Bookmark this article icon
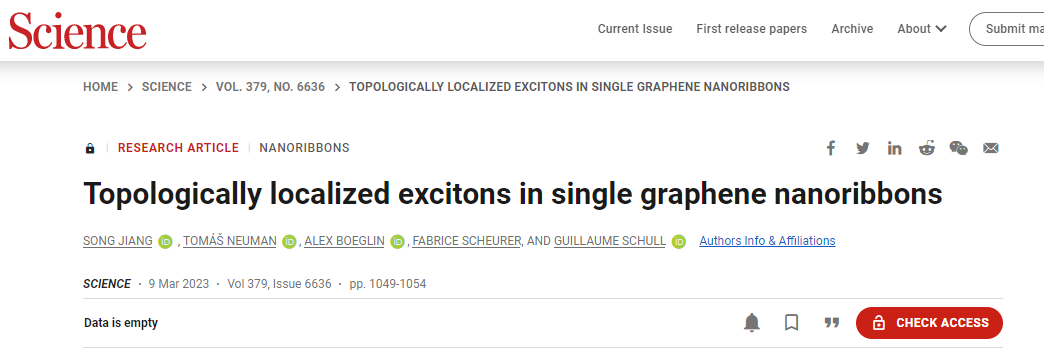This screenshot has width=1044, height=363. (791, 323)
